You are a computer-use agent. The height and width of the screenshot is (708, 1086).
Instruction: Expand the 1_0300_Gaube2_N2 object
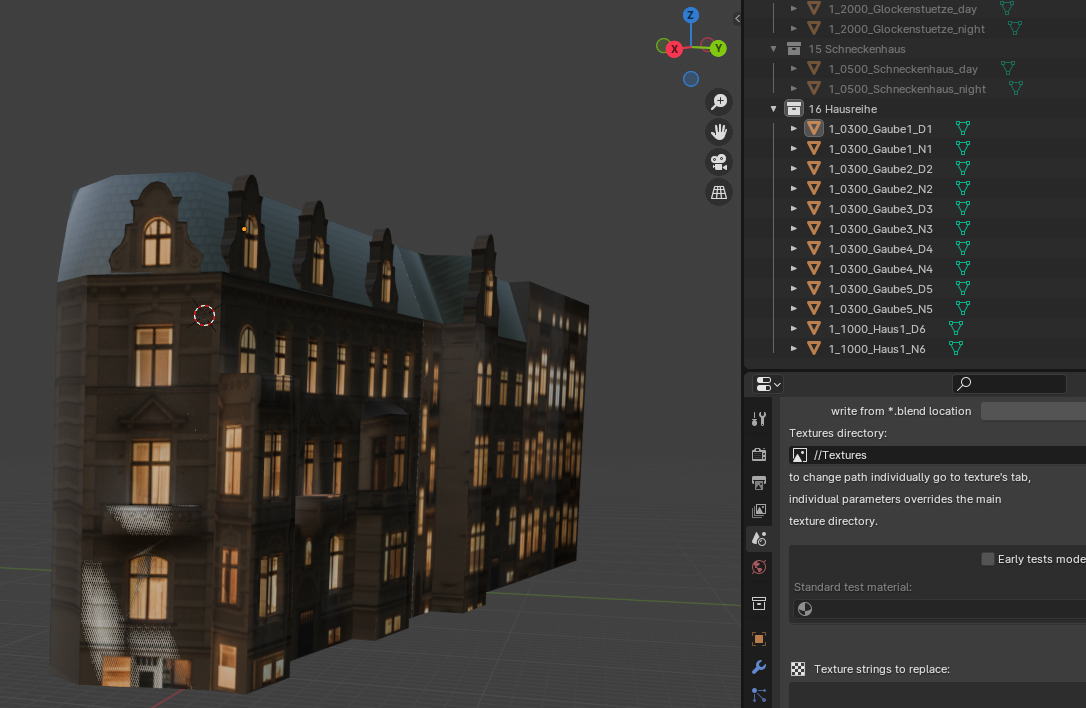[x=794, y=189]
